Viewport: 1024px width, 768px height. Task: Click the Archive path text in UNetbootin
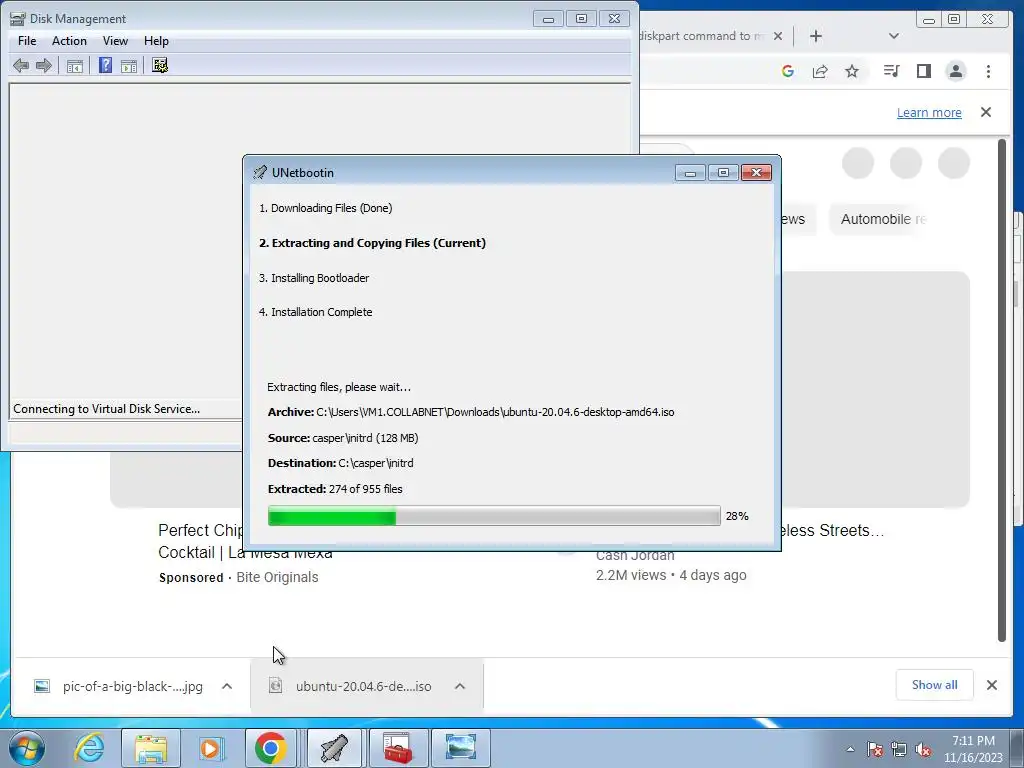471,412
